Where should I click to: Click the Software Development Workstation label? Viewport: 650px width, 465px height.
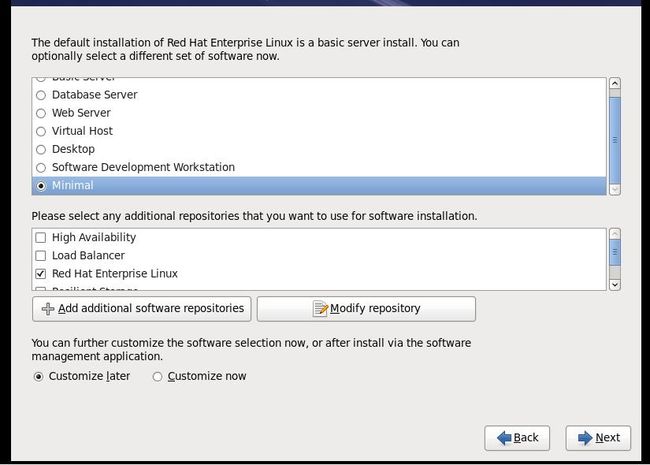click(x=143, y=167)
